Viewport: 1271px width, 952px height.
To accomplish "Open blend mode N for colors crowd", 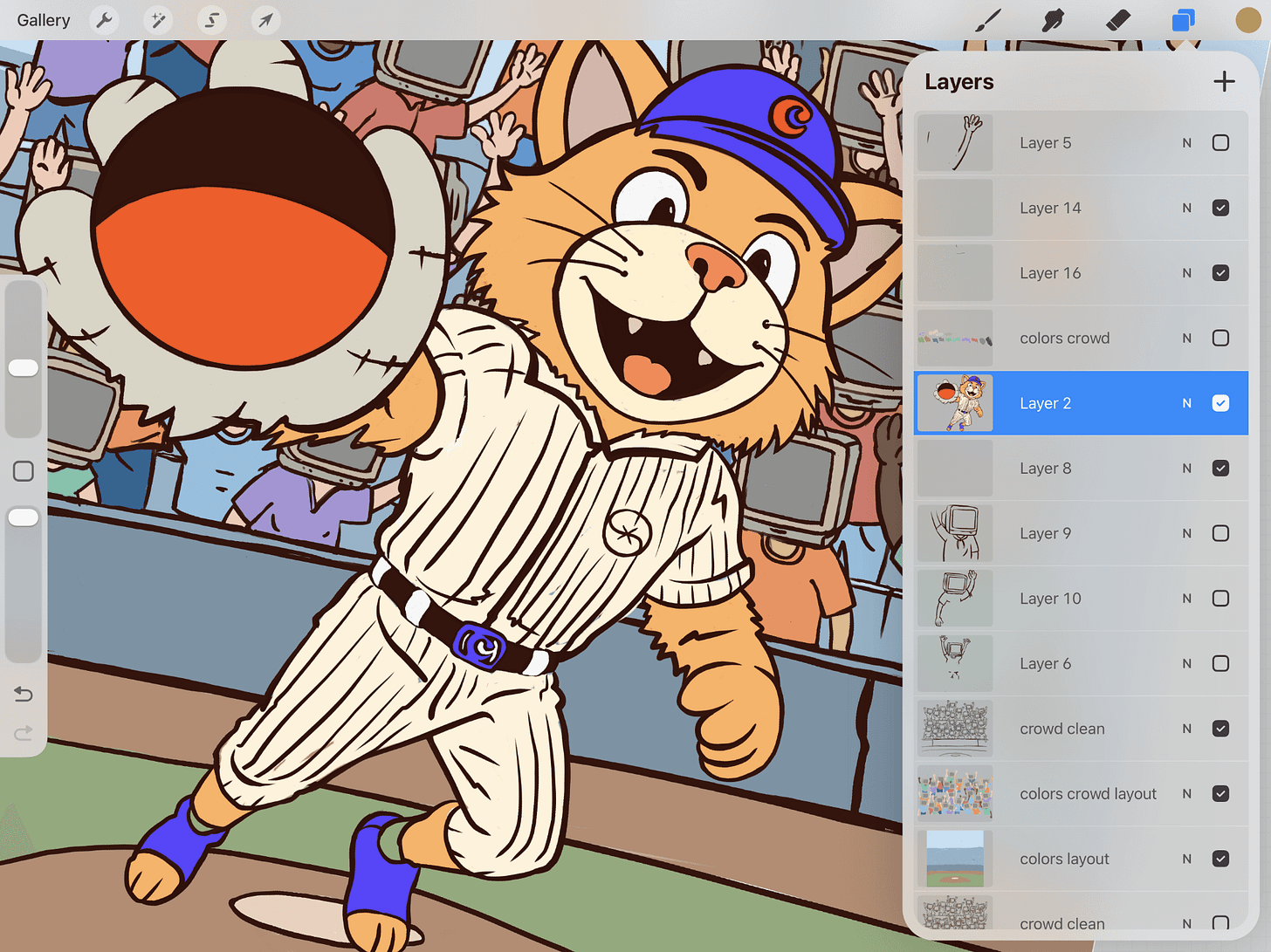I will pyautogui.click(x=1186, y=339).
